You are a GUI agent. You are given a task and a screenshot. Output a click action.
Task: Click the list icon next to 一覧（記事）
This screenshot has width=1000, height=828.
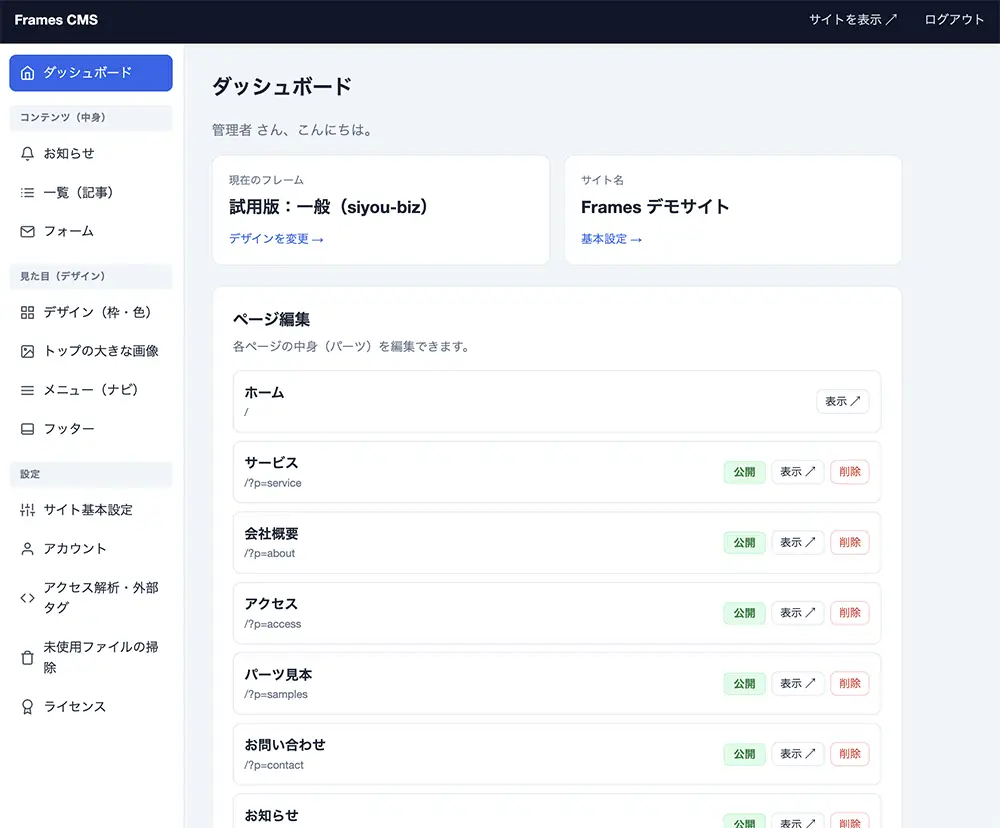tap(27, 193)
